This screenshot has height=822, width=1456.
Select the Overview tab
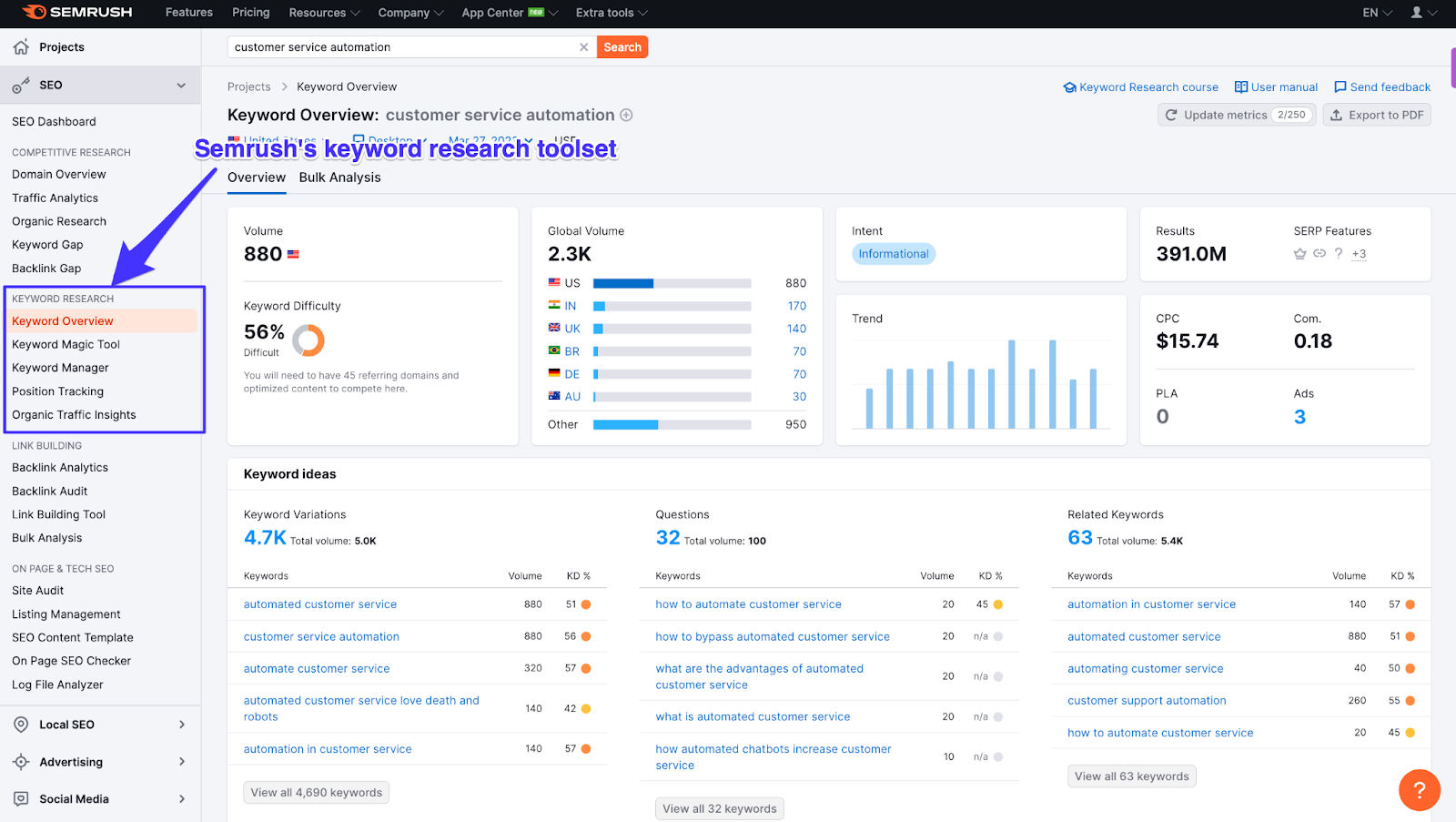coord(257,178)
